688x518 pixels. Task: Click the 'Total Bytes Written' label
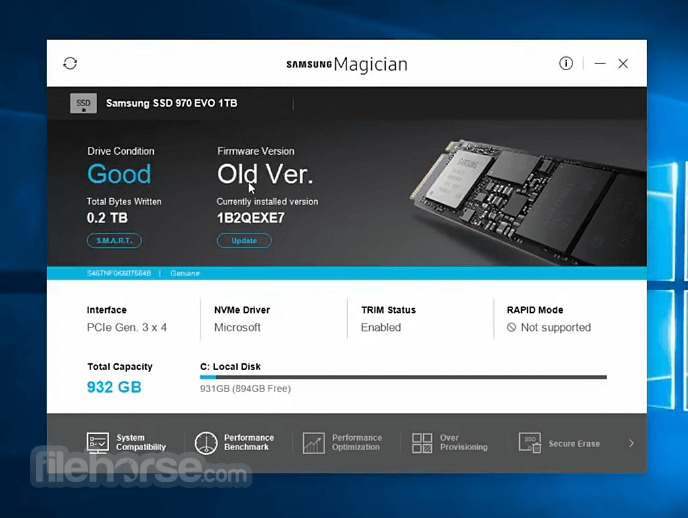tap(124, 201)
